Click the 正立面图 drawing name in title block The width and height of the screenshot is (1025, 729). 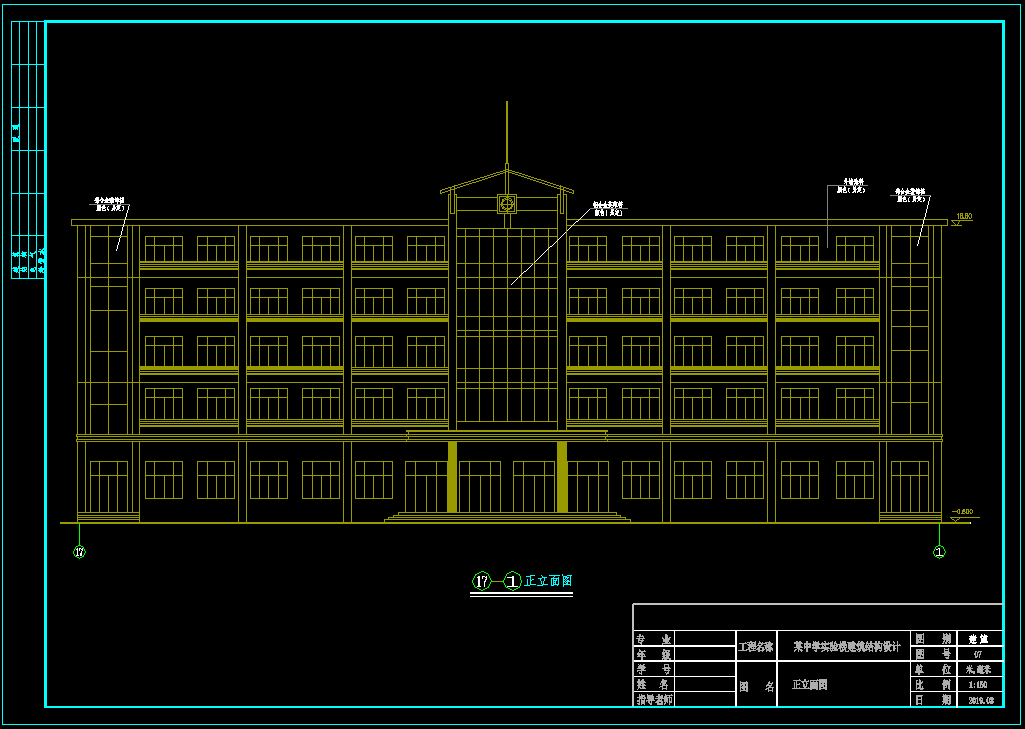pos(809,685)
